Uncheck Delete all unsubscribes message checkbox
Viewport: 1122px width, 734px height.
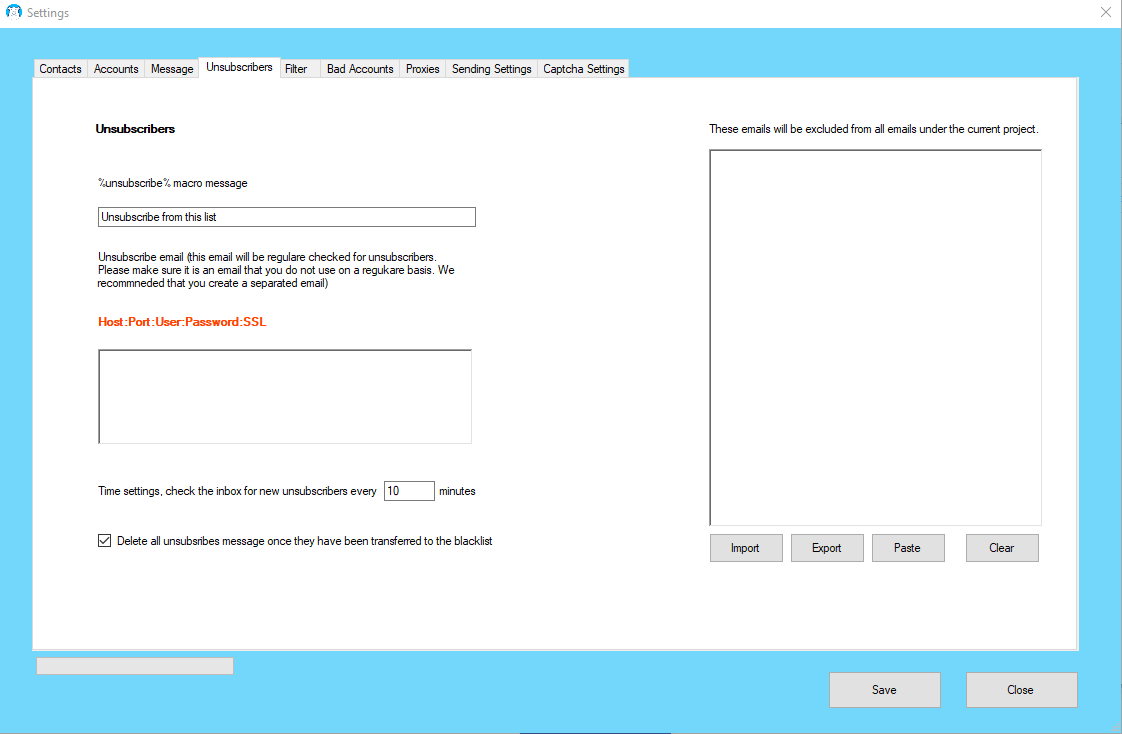(x=105, y=541)
